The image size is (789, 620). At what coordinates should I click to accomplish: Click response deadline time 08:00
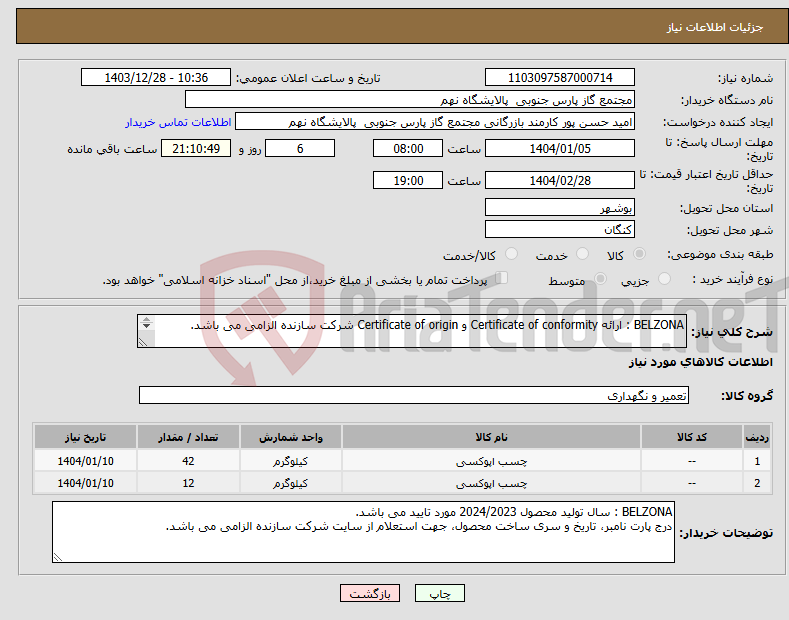408,148
